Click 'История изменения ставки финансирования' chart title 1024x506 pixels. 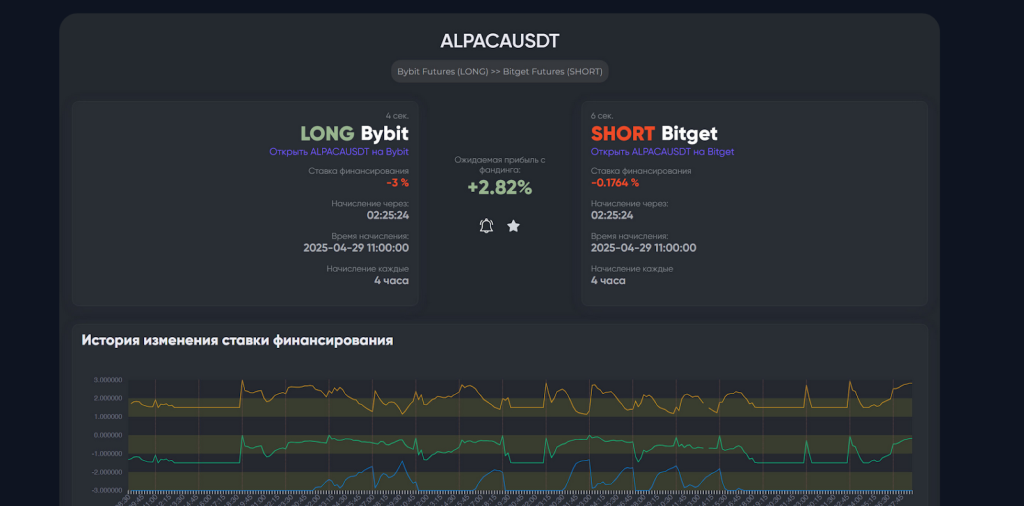(237, 340)
